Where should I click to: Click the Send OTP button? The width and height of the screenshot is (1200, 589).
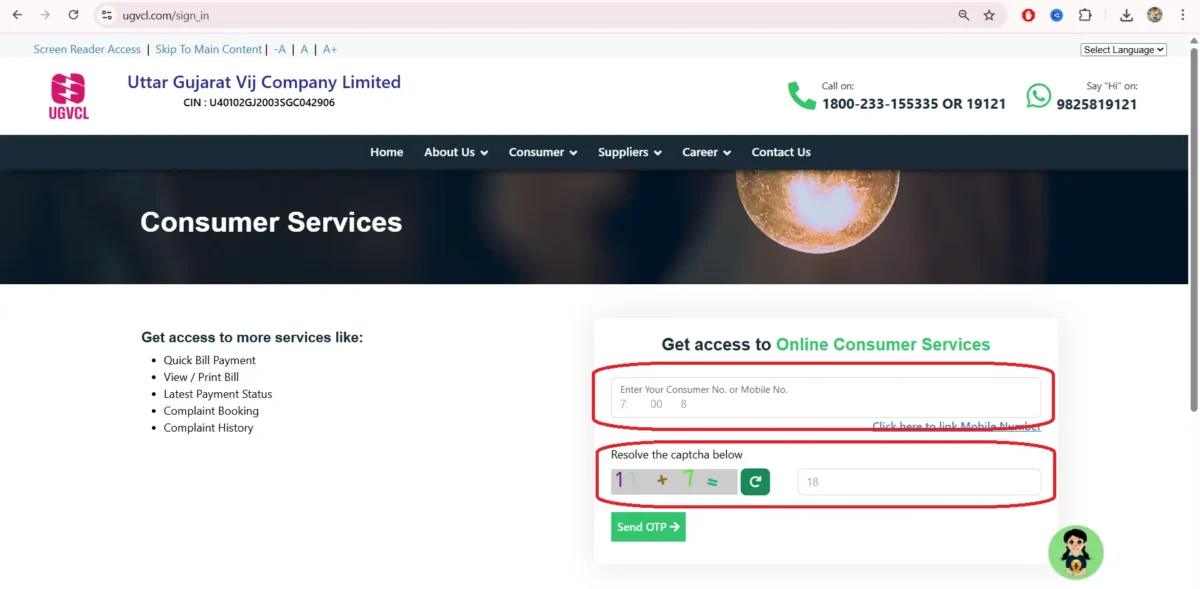647,526
